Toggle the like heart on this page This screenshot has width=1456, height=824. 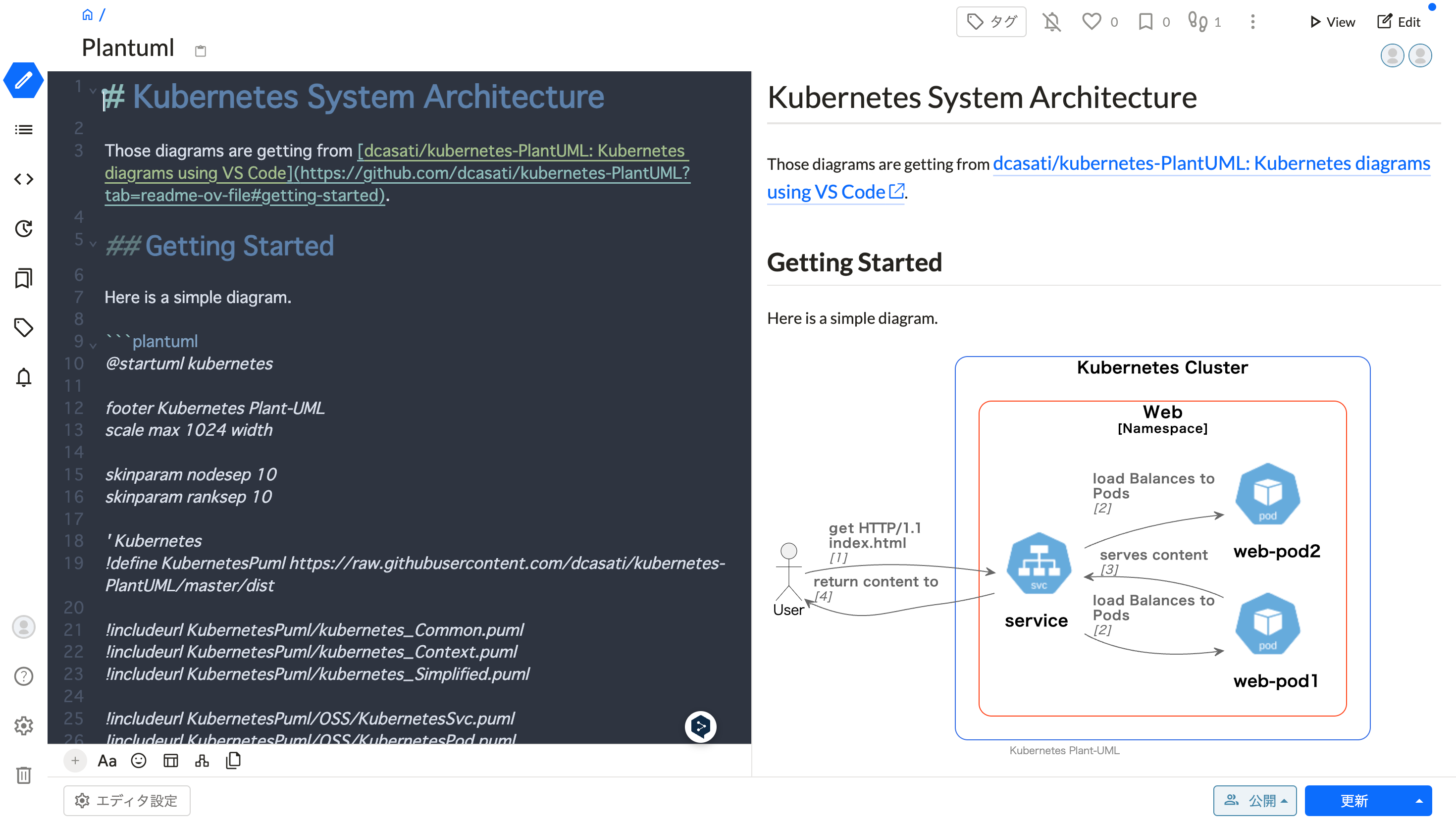(x=1092, y=22)
